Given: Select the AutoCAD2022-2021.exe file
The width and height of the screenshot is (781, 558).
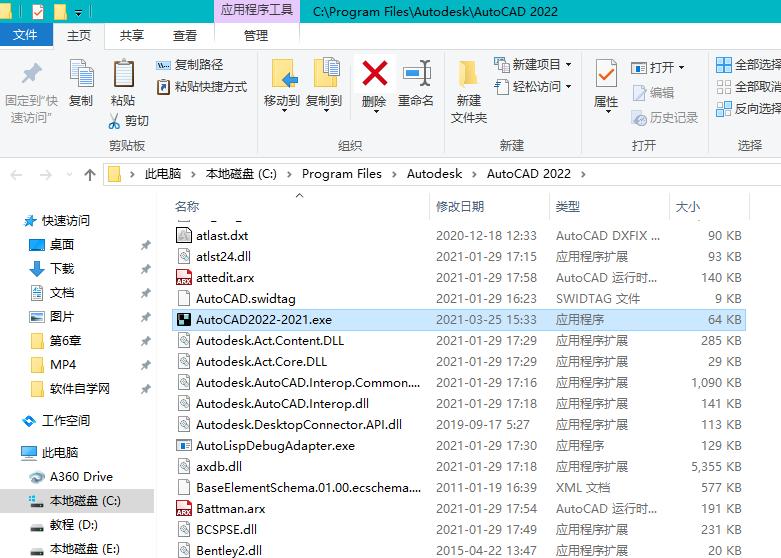Looking at the screenshot, I should coord(458,320).
